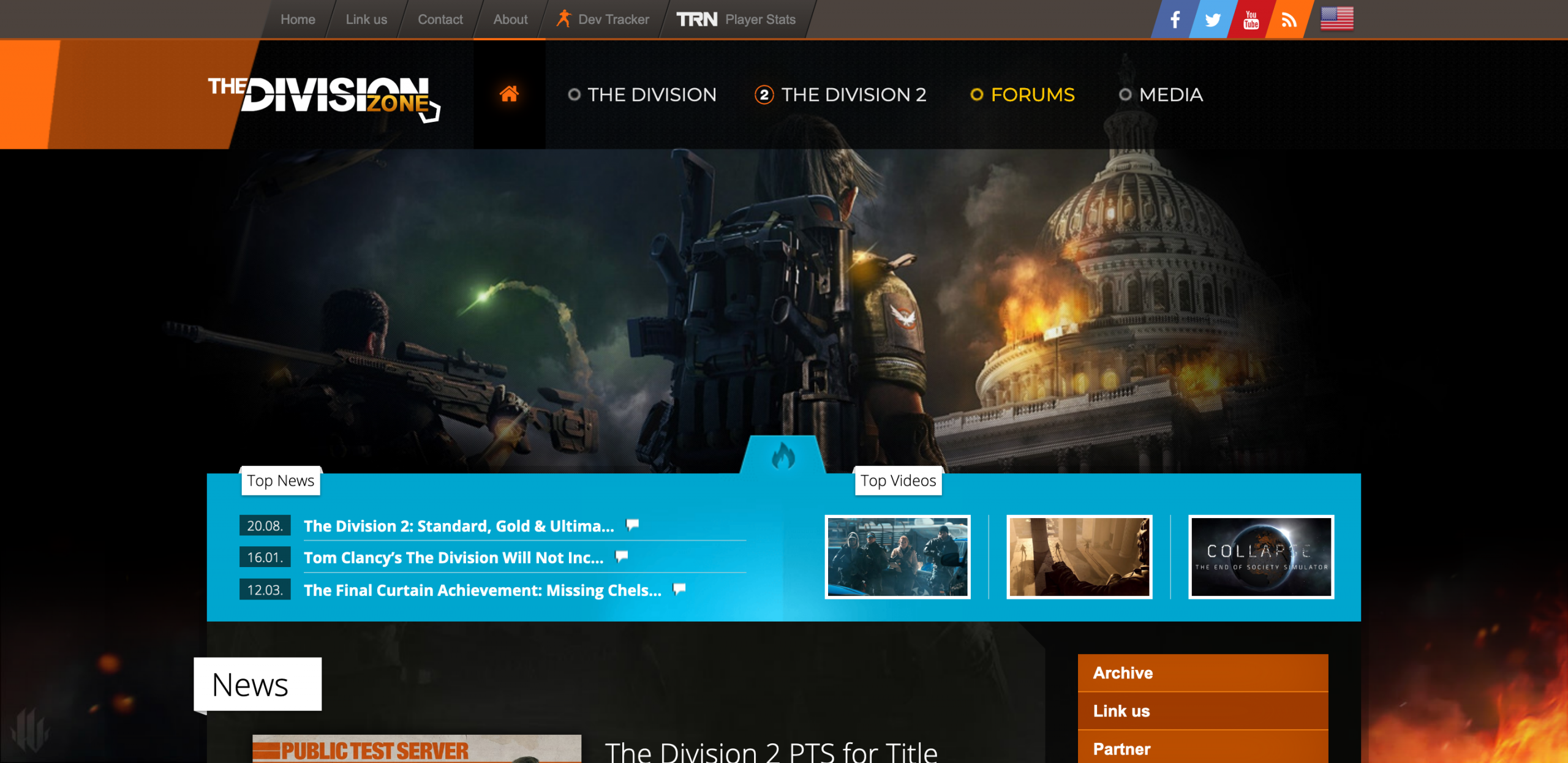Screen dimensions: 1568x763
Task: Open the Forums menu item
Action: (1023, 95)
